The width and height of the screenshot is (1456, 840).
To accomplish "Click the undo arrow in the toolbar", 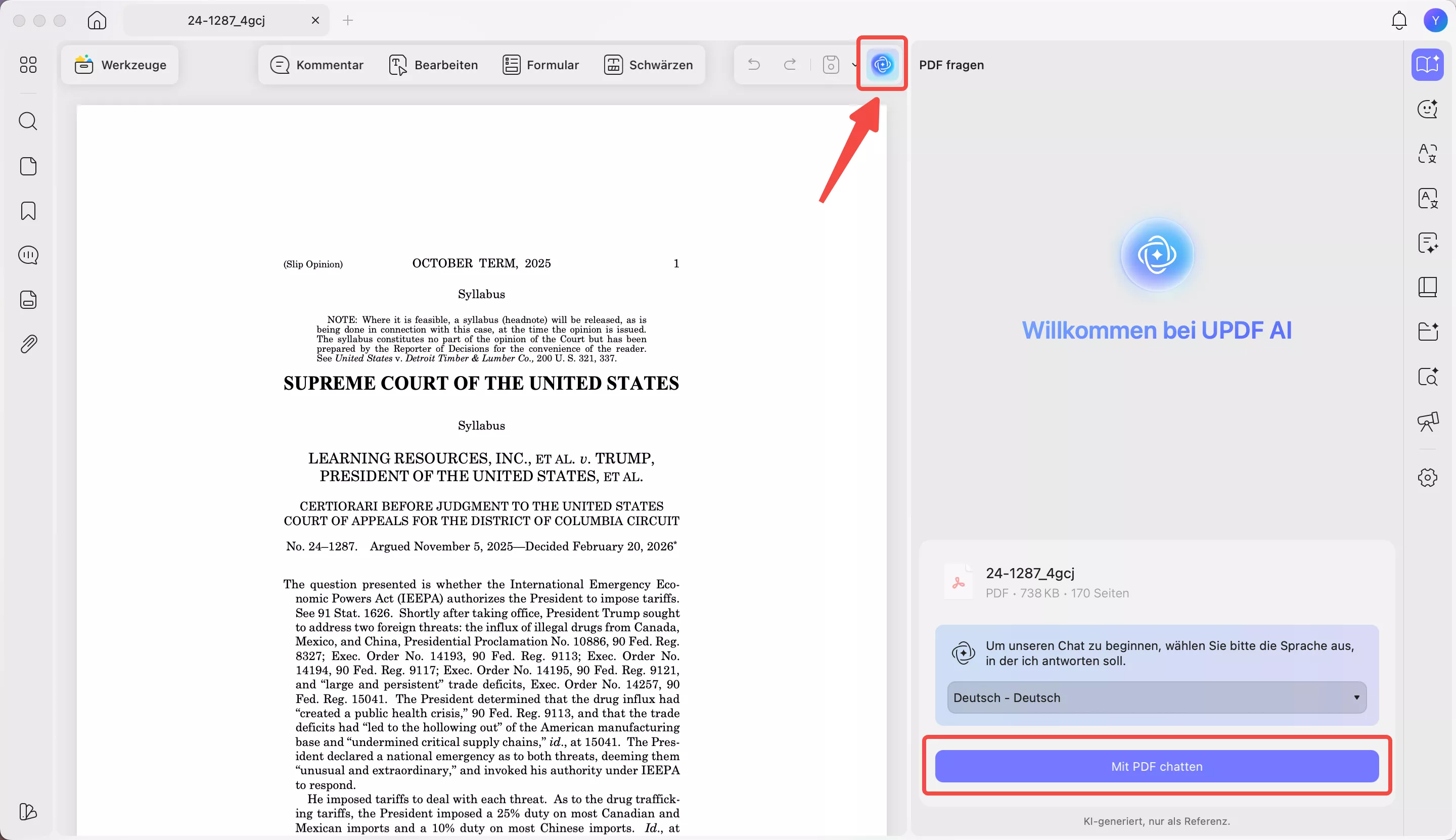I will coord(754,65).
